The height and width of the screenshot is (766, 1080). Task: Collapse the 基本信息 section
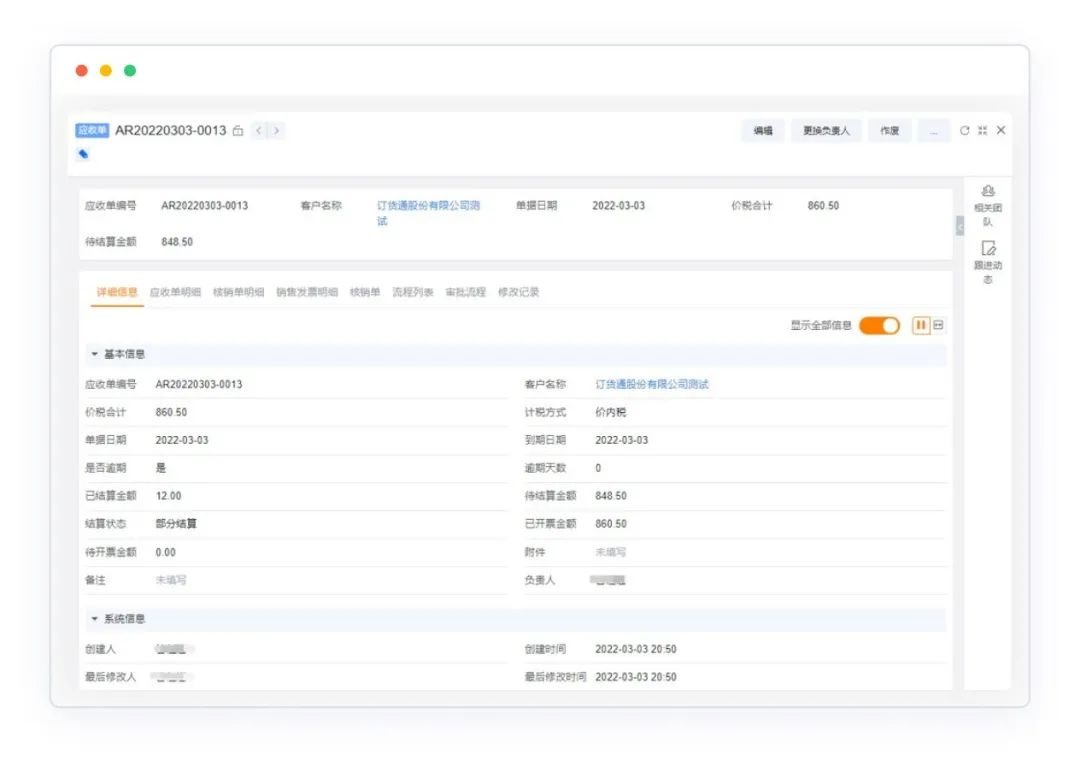pos(94,354)
